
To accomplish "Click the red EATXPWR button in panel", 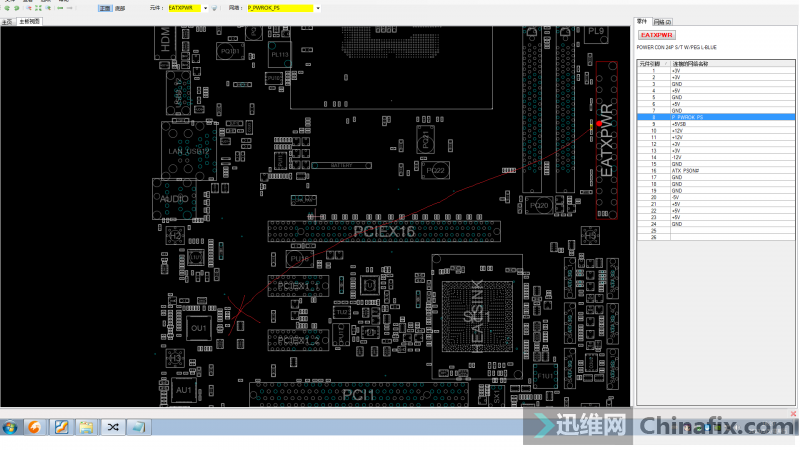I will (657, 35).
